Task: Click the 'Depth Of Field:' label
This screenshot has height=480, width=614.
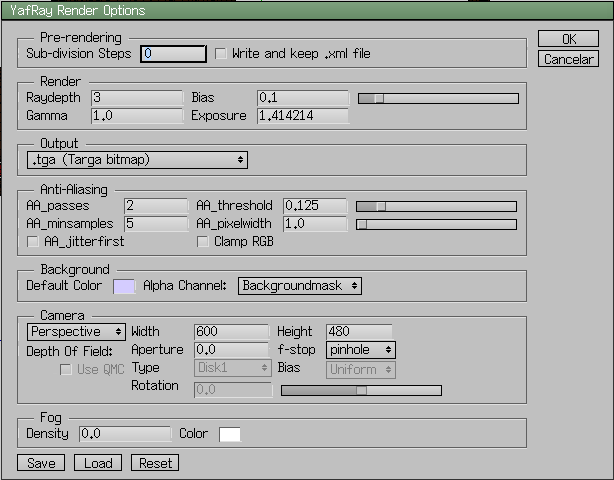Action: coord(69,352)
